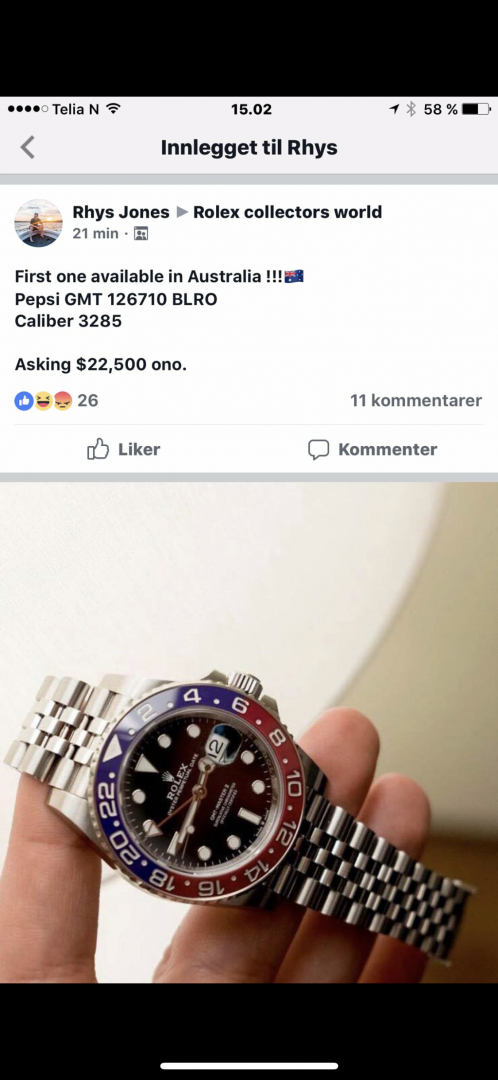
Task: Click the group privacy icon beside 21 min
Action: [141, 233]
